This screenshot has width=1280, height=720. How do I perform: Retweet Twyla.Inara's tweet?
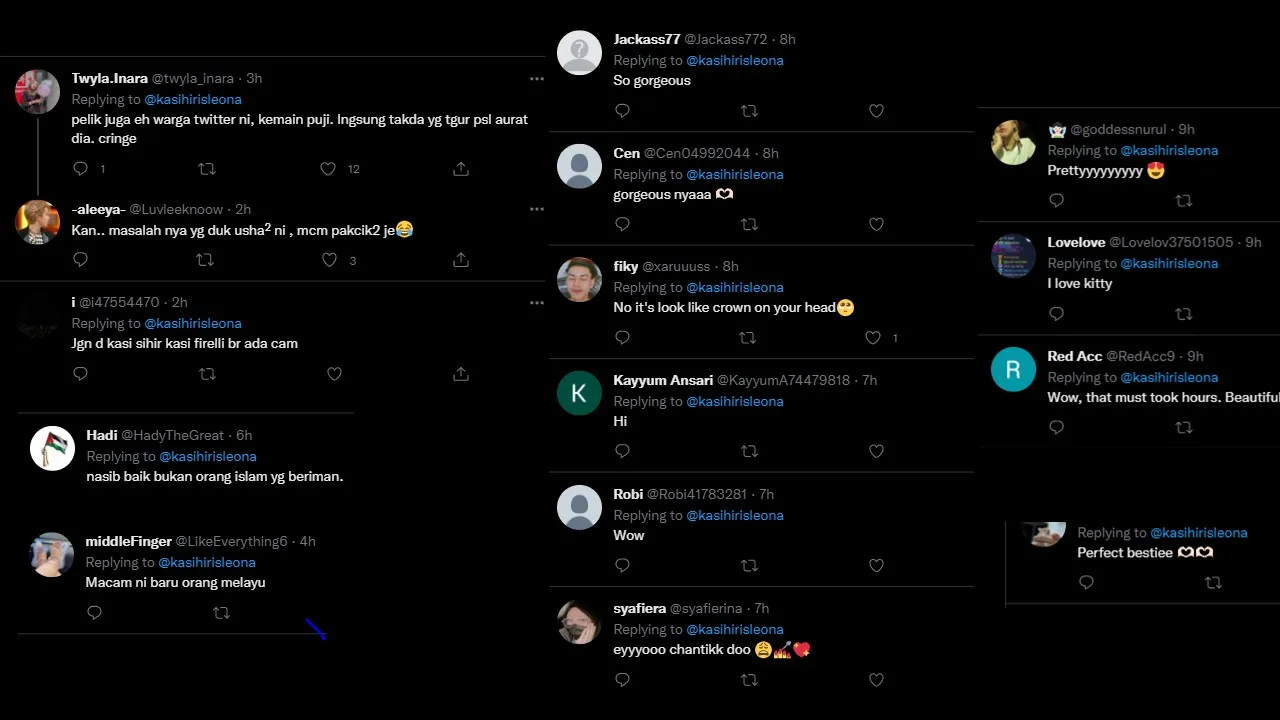(x=207, y=169)
